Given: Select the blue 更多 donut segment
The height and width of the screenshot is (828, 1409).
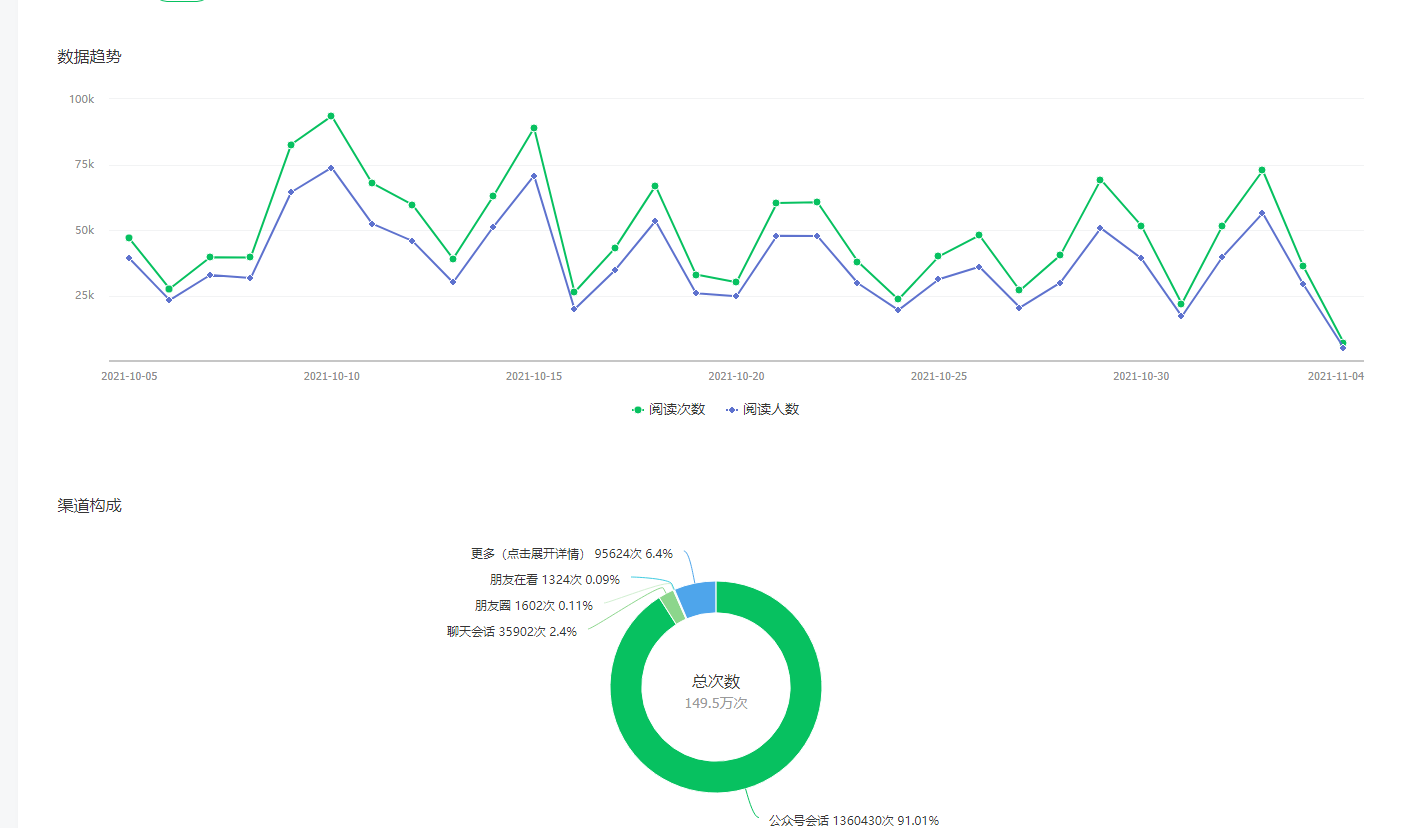Looking at the screenshot, I should (x=697, y=599).
